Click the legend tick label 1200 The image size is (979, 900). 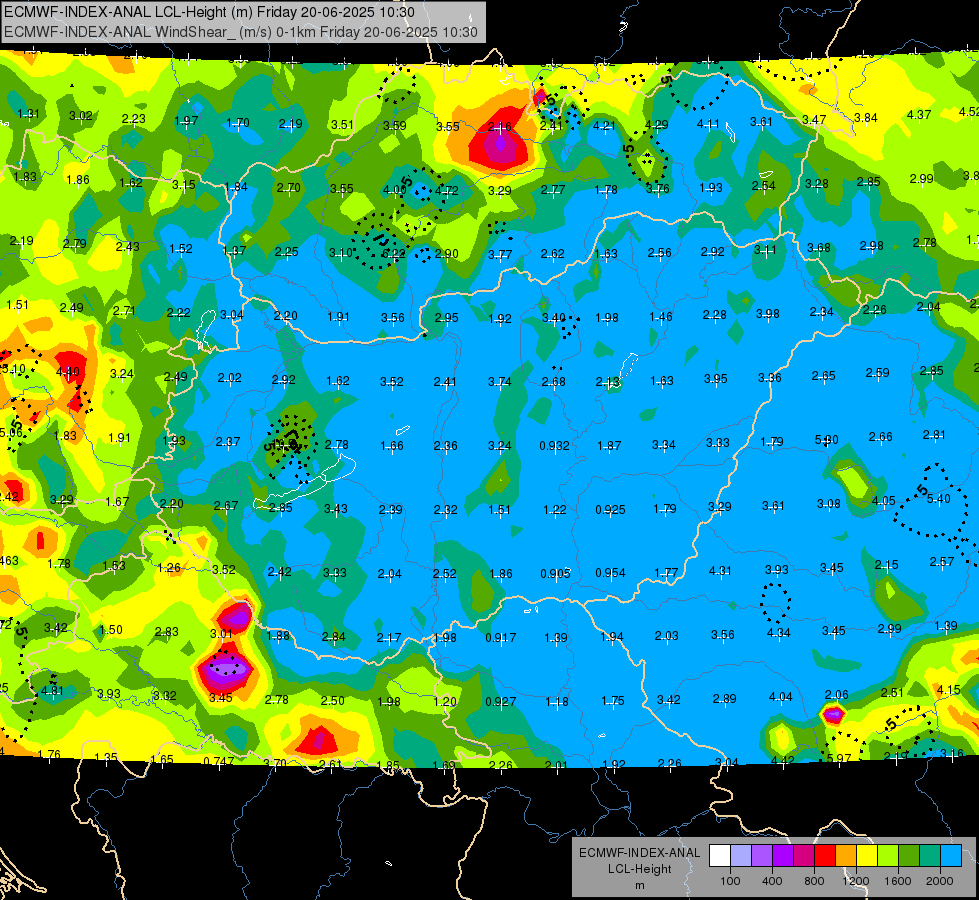pos(855,881)
